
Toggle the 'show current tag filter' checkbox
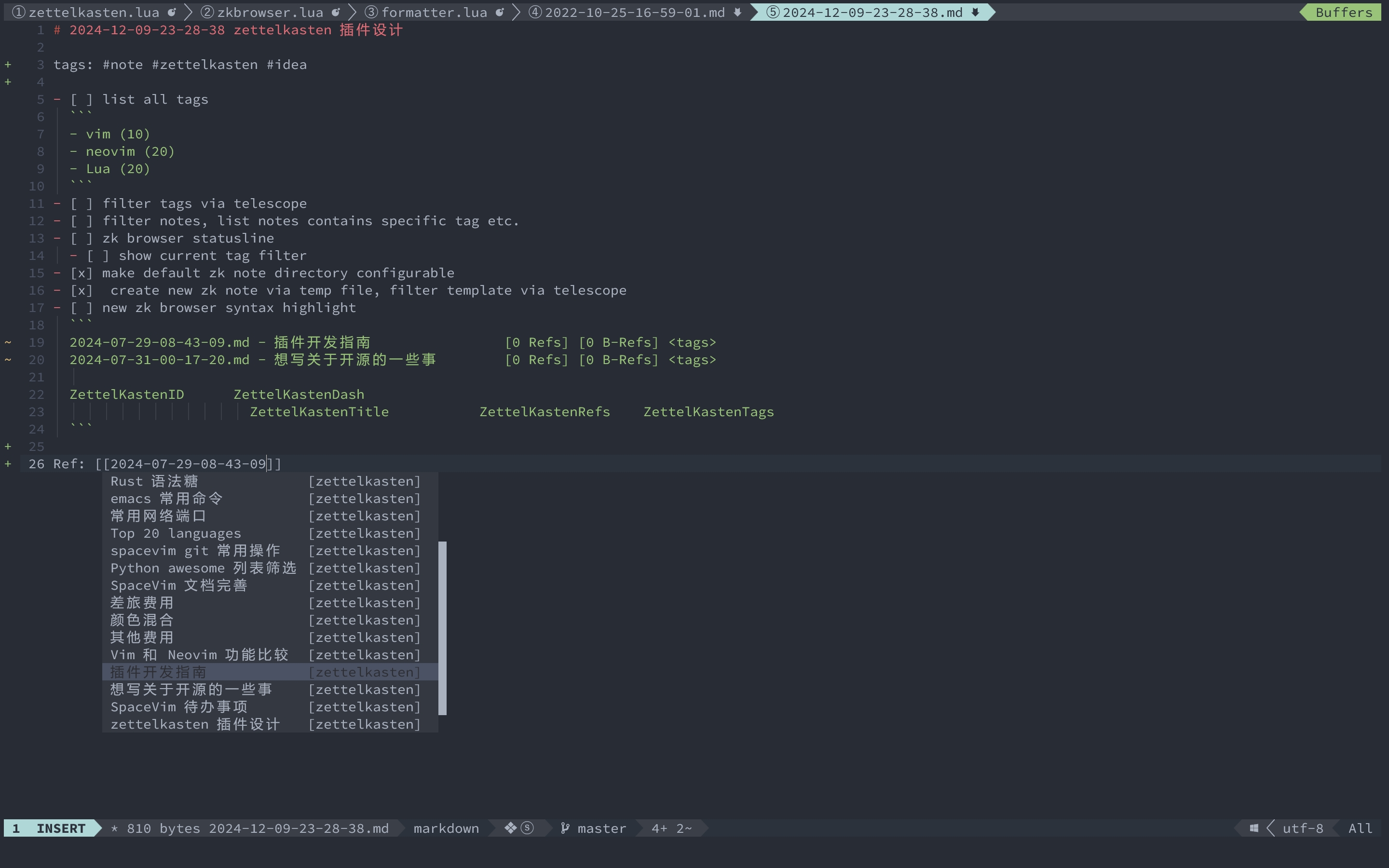[x=97, y=256]
